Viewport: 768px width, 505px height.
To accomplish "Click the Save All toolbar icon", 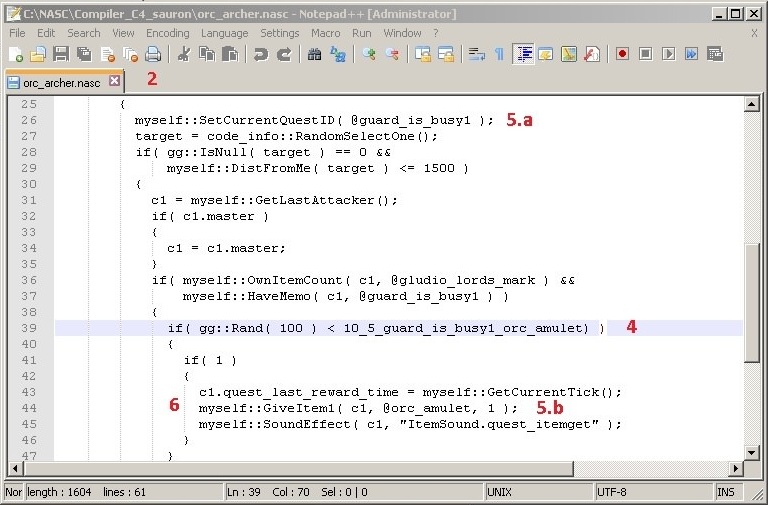I will click(84, 54).
